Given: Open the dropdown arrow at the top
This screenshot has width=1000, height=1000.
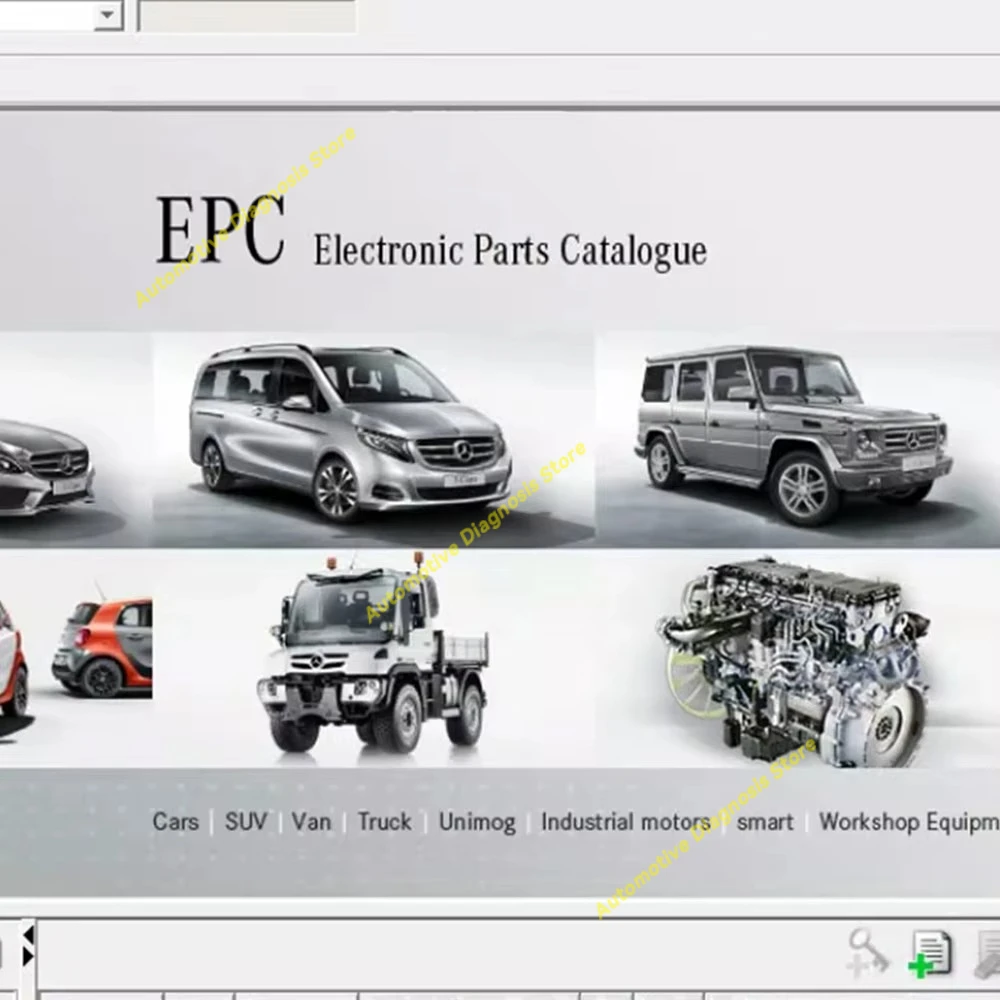Looking at the screenshot, I should pyautogui.click(x=108, y=15).
